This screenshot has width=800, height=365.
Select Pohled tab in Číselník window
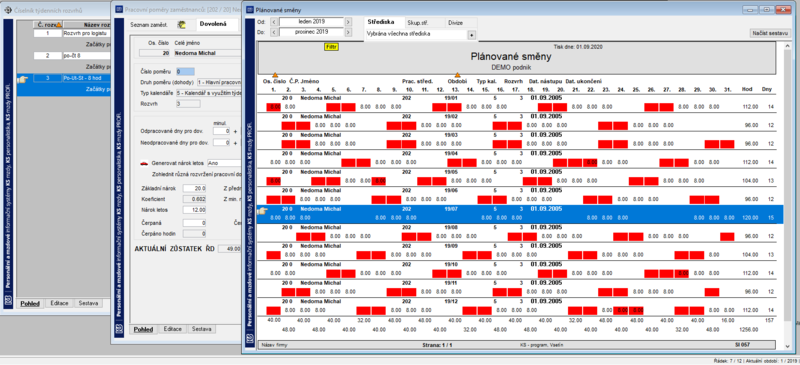coord(30,303)
